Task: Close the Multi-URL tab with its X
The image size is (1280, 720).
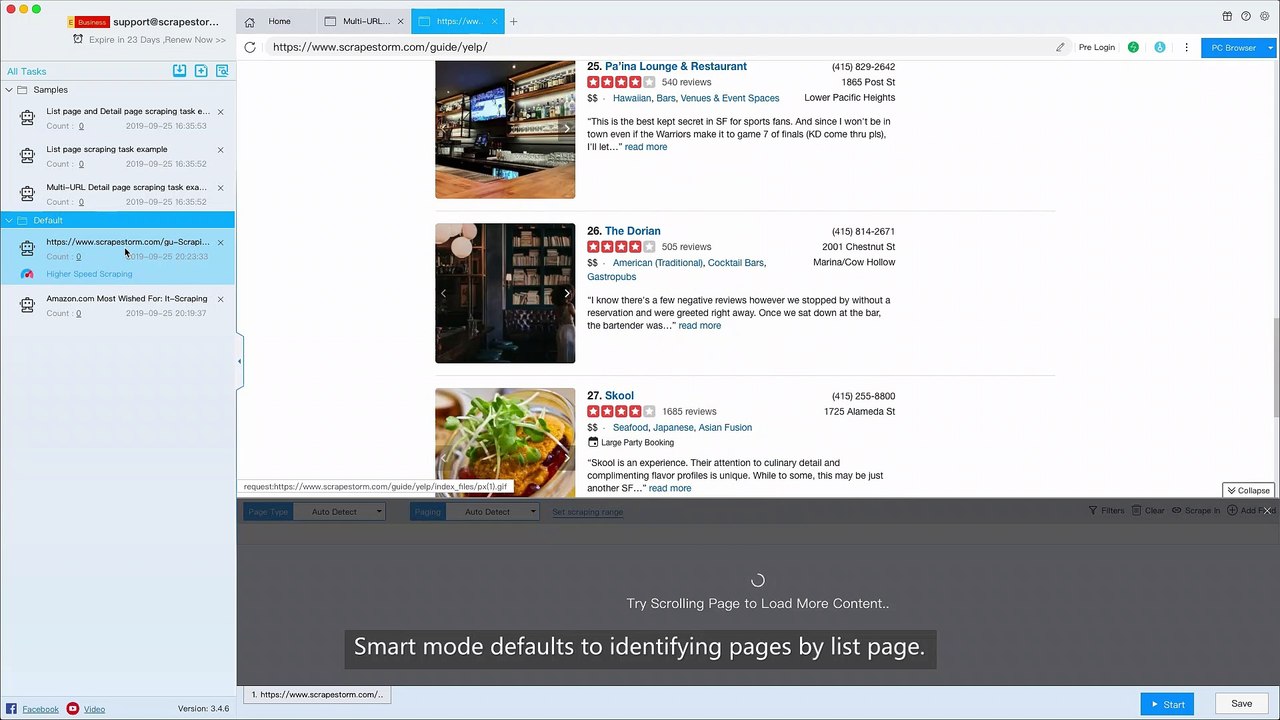Action: 401,21
